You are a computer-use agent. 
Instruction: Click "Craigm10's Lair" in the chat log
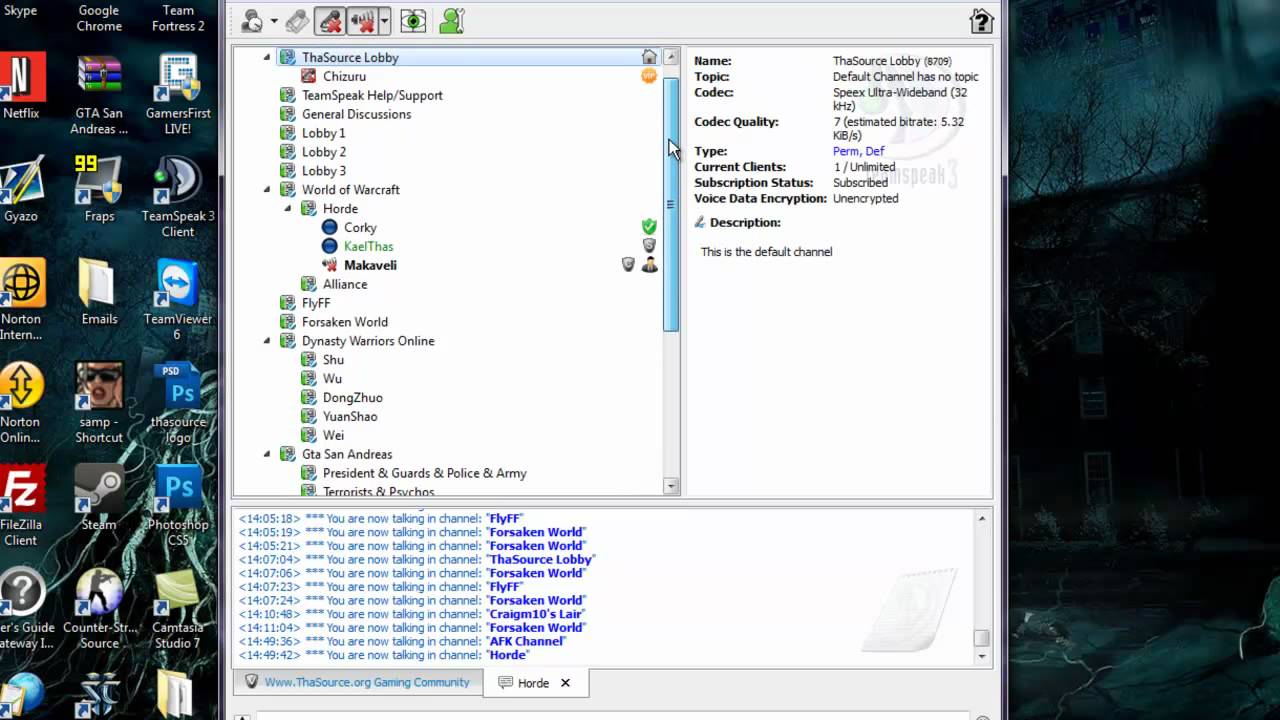click(536, 614)
